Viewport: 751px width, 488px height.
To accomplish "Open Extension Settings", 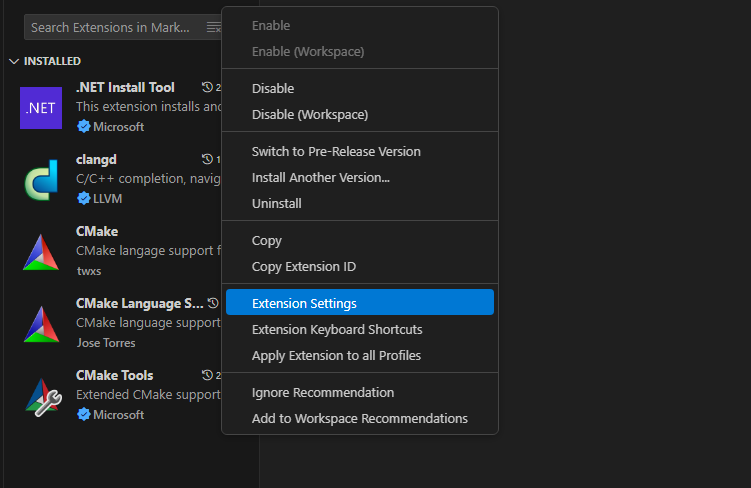I will [x=360, y=303].
